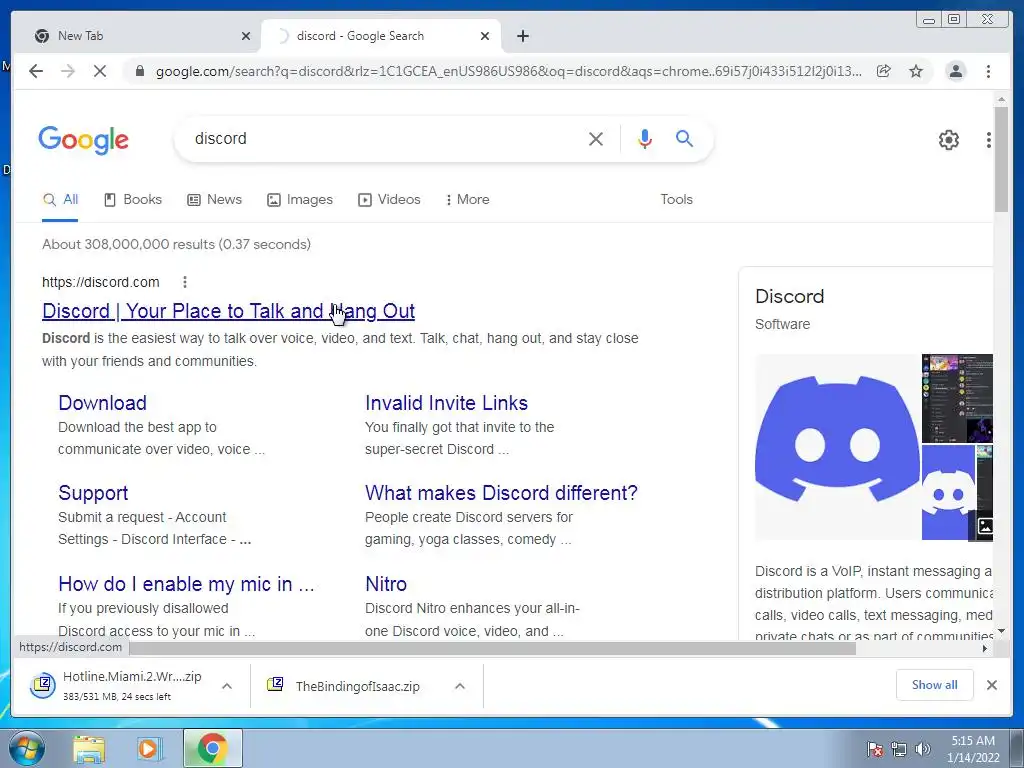Click the Google logo
The image size is (1024, 768).
point(84,140)
